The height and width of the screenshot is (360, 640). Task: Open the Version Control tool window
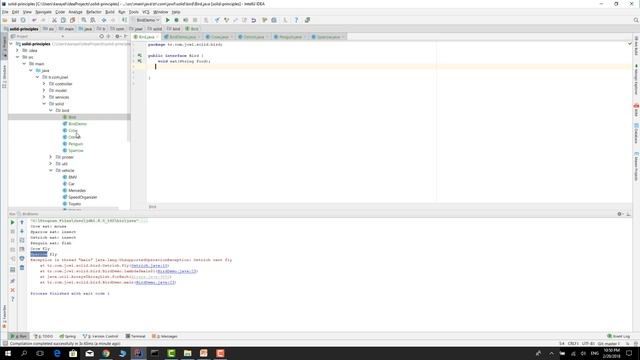coord(100,336)
